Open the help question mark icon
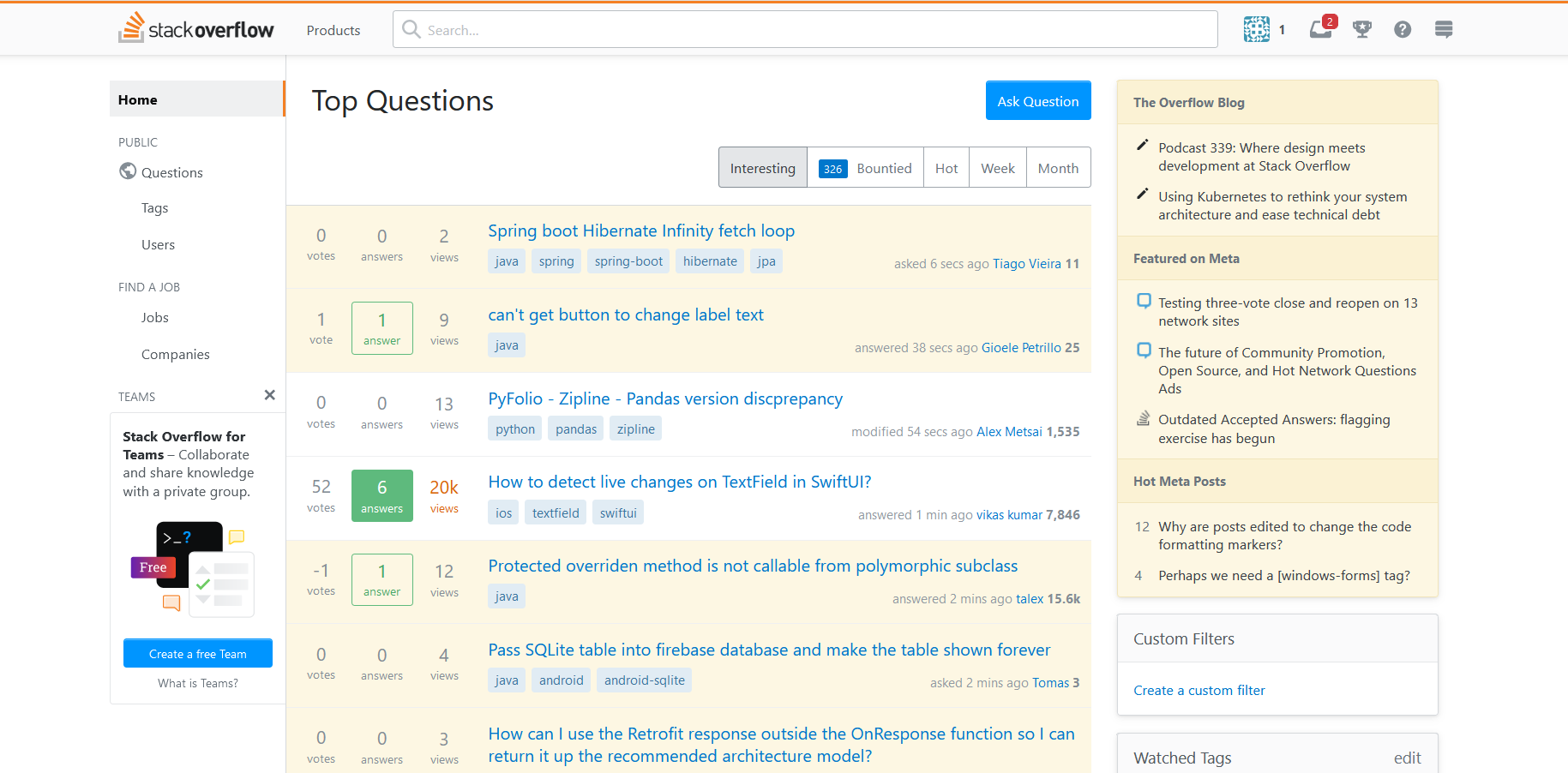The height and width of the screenshot is (773, 1568). point(1403,29)
